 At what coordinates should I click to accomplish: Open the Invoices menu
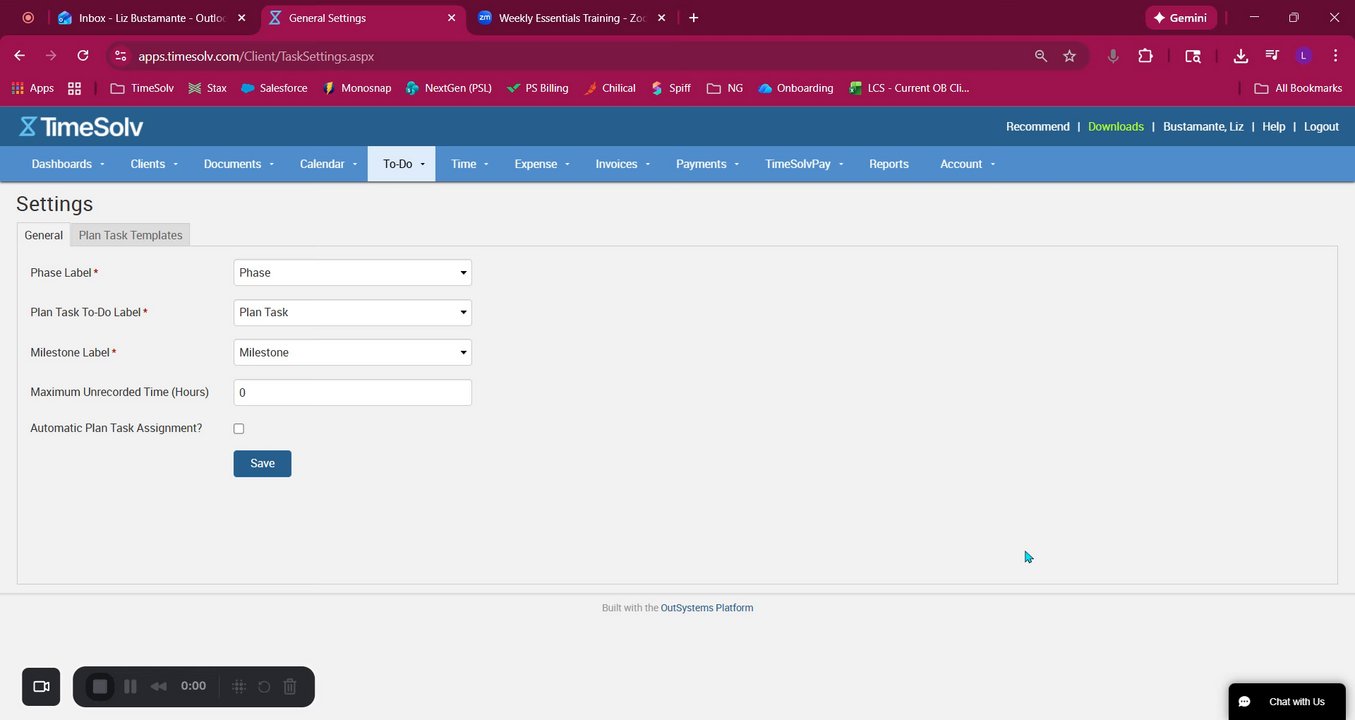pos(622,164)
